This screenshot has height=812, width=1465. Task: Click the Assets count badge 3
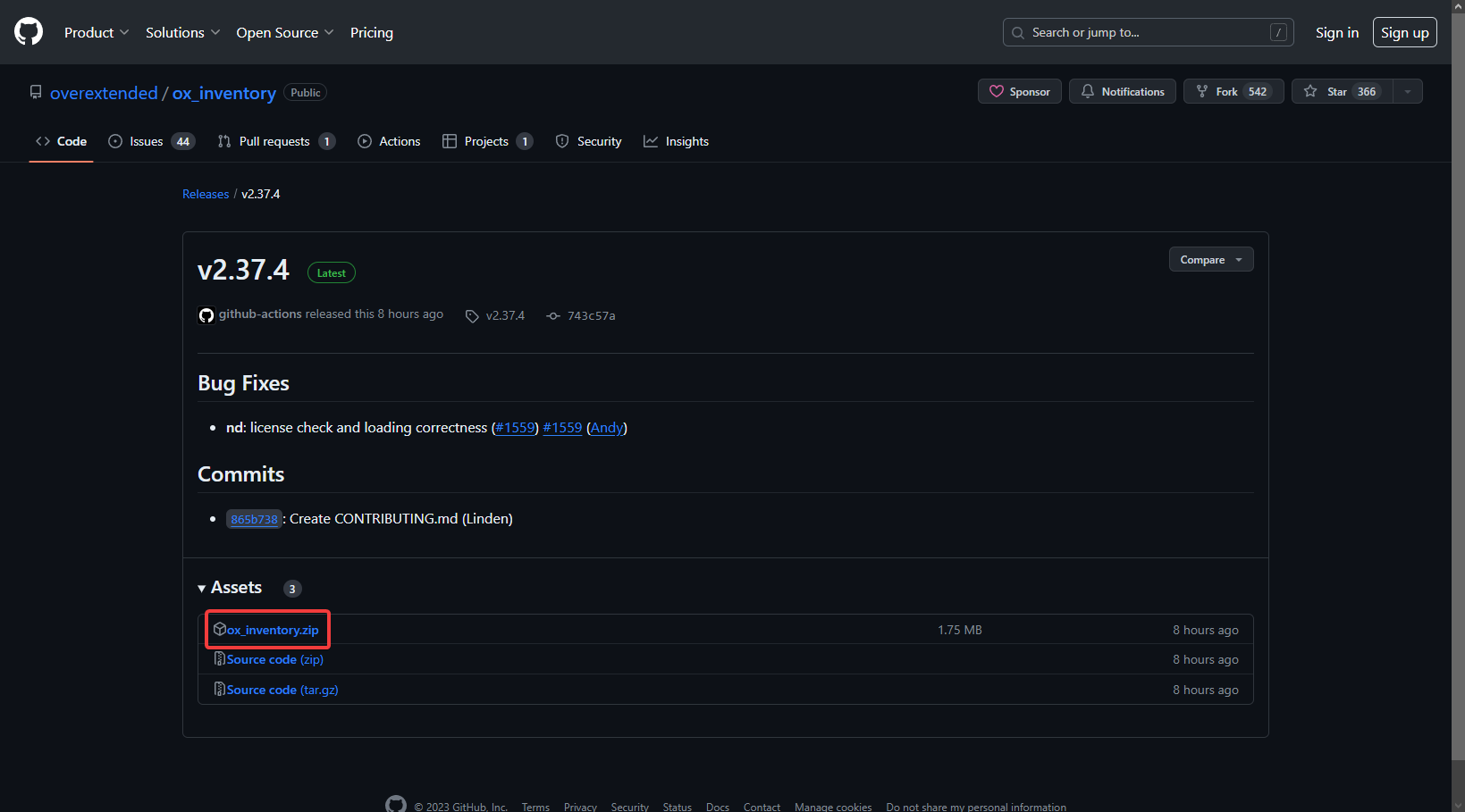(x=292, y=589)
